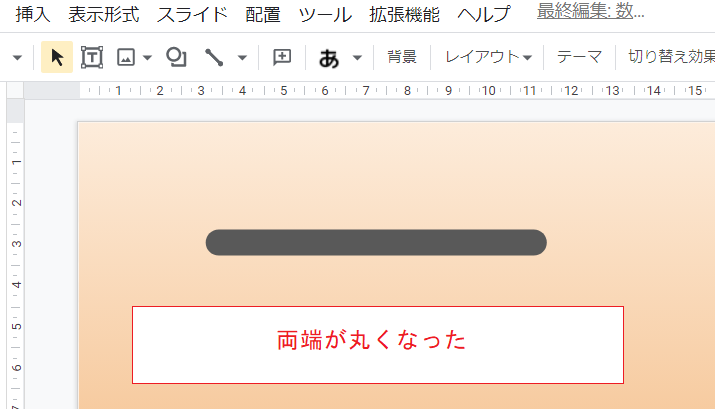Image resolution: width=715 pixels, height=409 pixels.
Task: Open the 配置 menu
Action: click(x=263, y=15)
